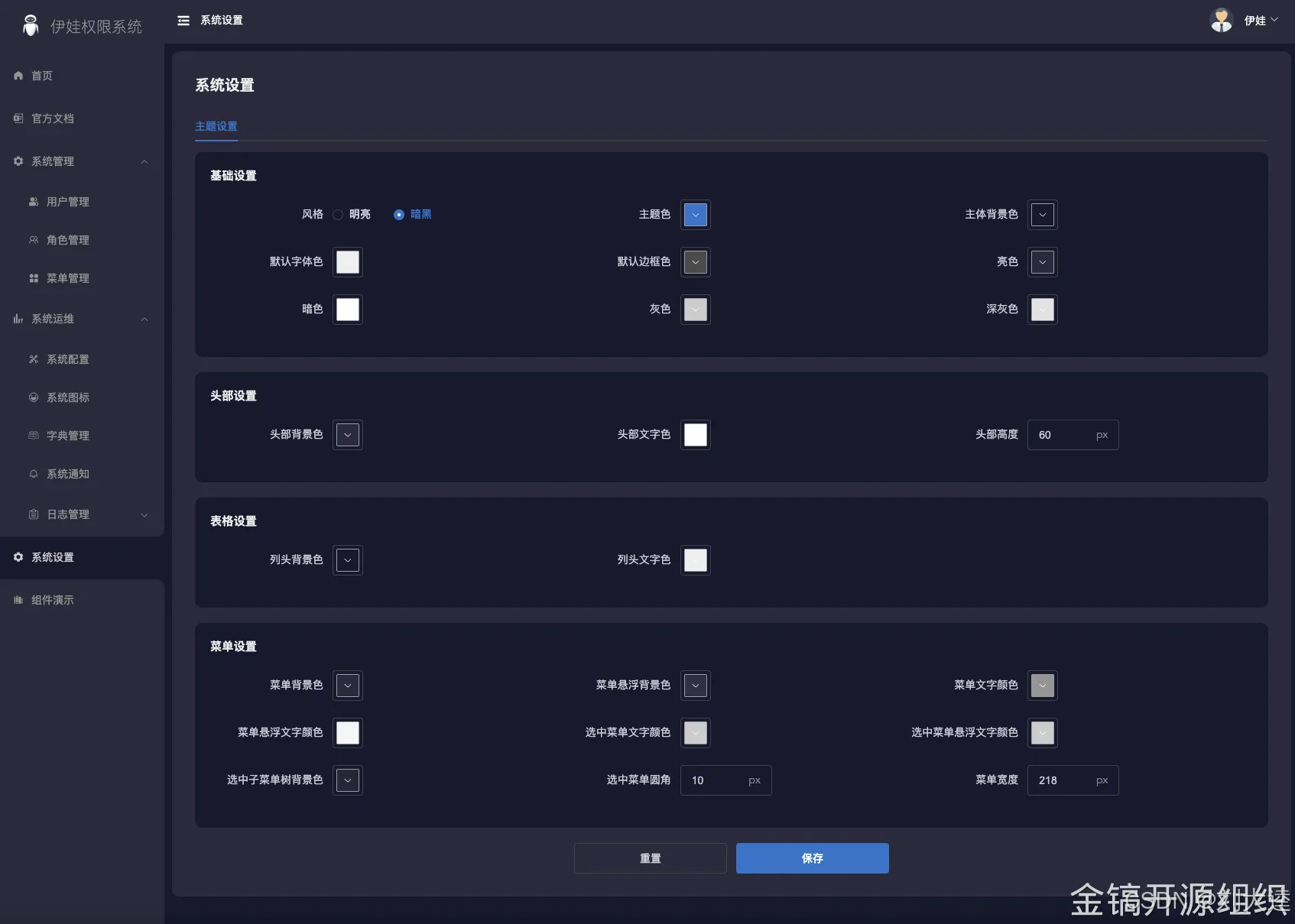Click the icon beside 组件演示
The width and height of the screenshot is (1295, 924).
point(18,600)
